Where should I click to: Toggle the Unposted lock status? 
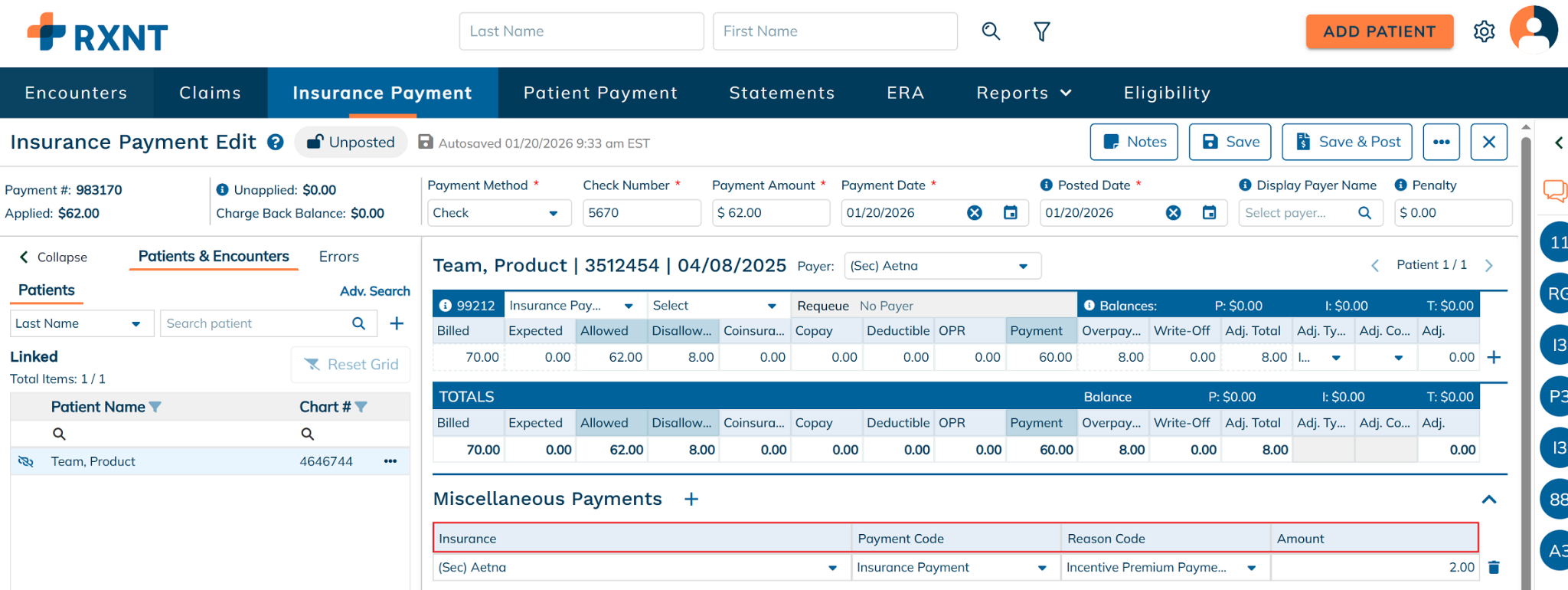[x=351, y=143]
